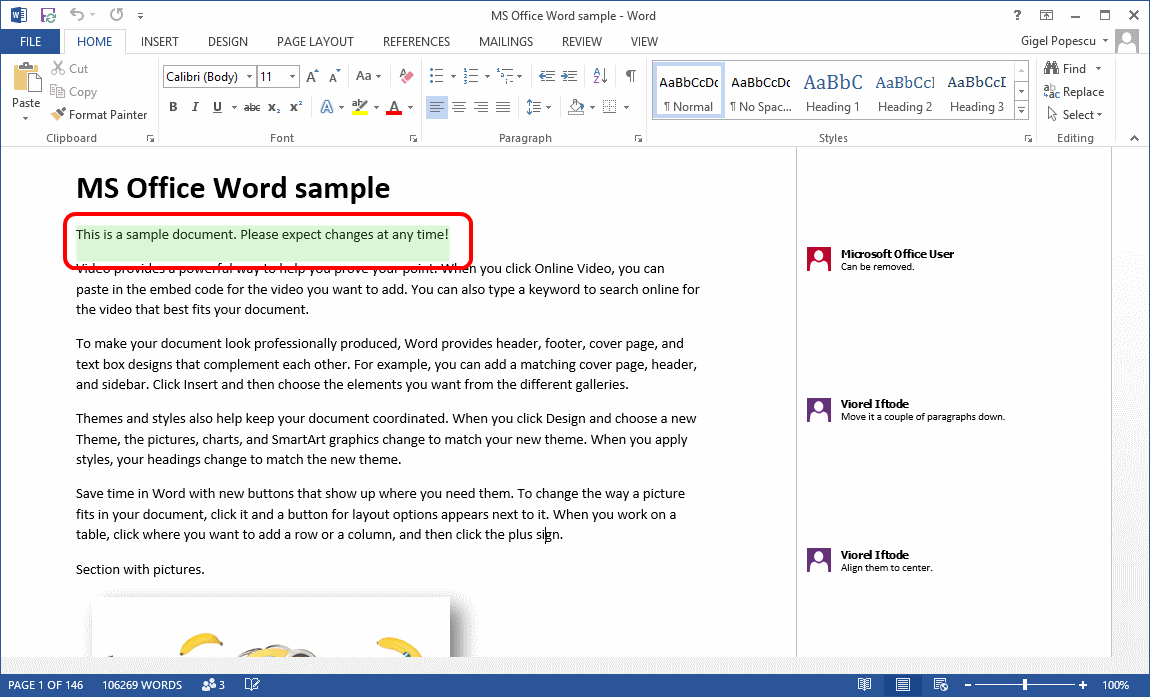
Task: Undo the last action
Action: (77, 14)
